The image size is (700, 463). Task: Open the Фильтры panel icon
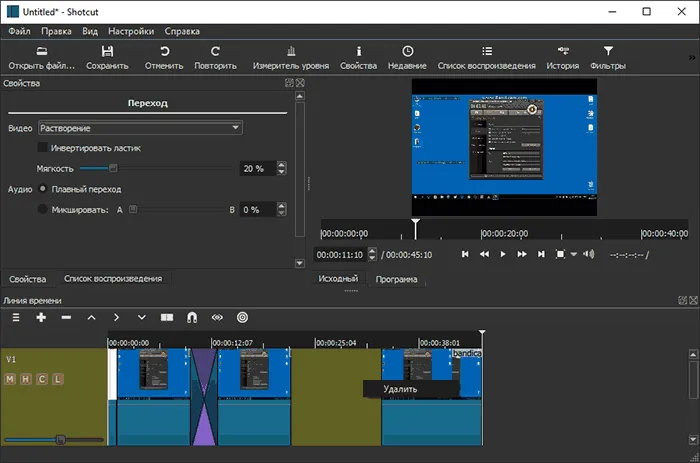pos(608,51)
